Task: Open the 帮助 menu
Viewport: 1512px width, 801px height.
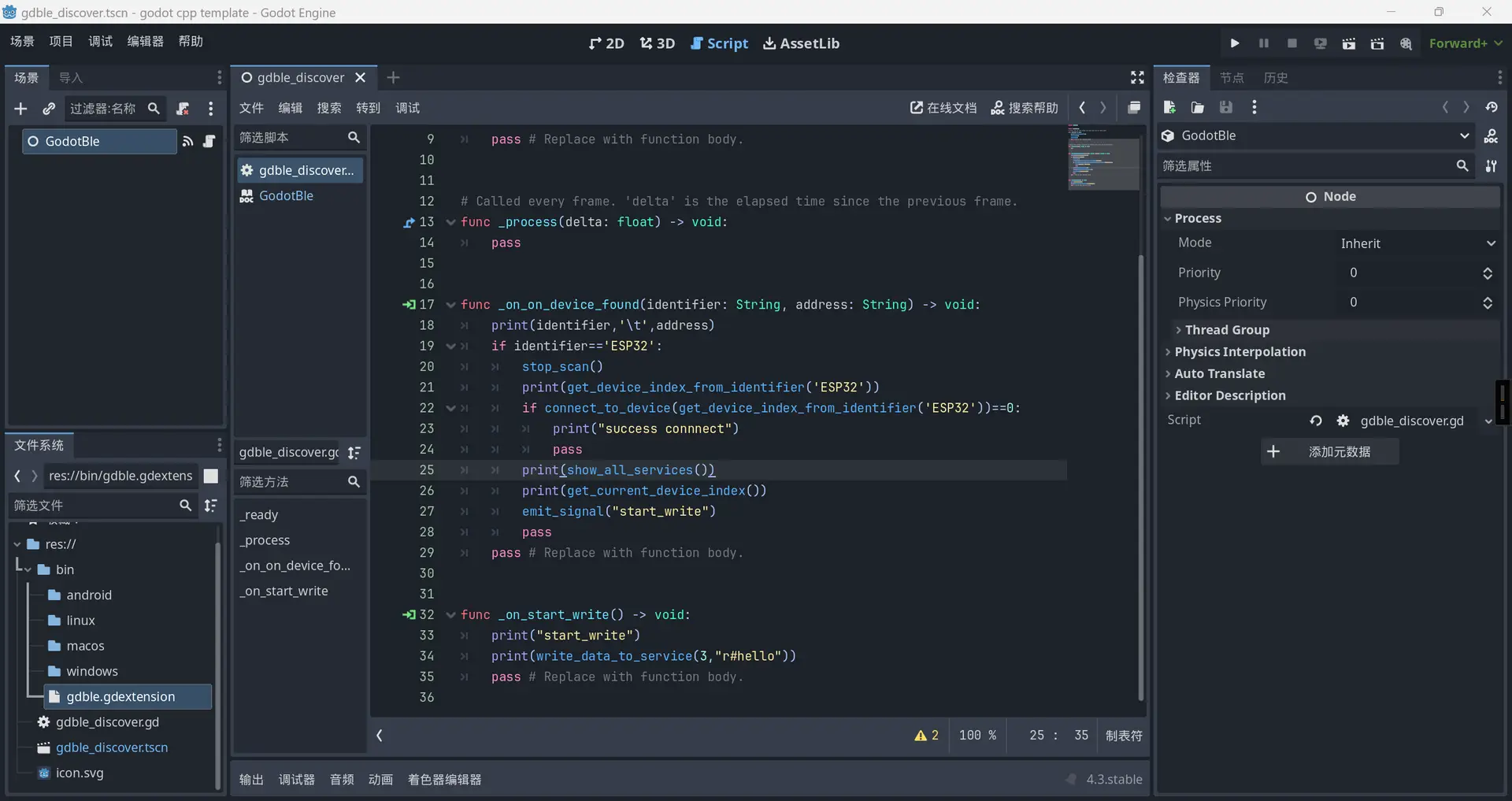Action: coord(191,41)
